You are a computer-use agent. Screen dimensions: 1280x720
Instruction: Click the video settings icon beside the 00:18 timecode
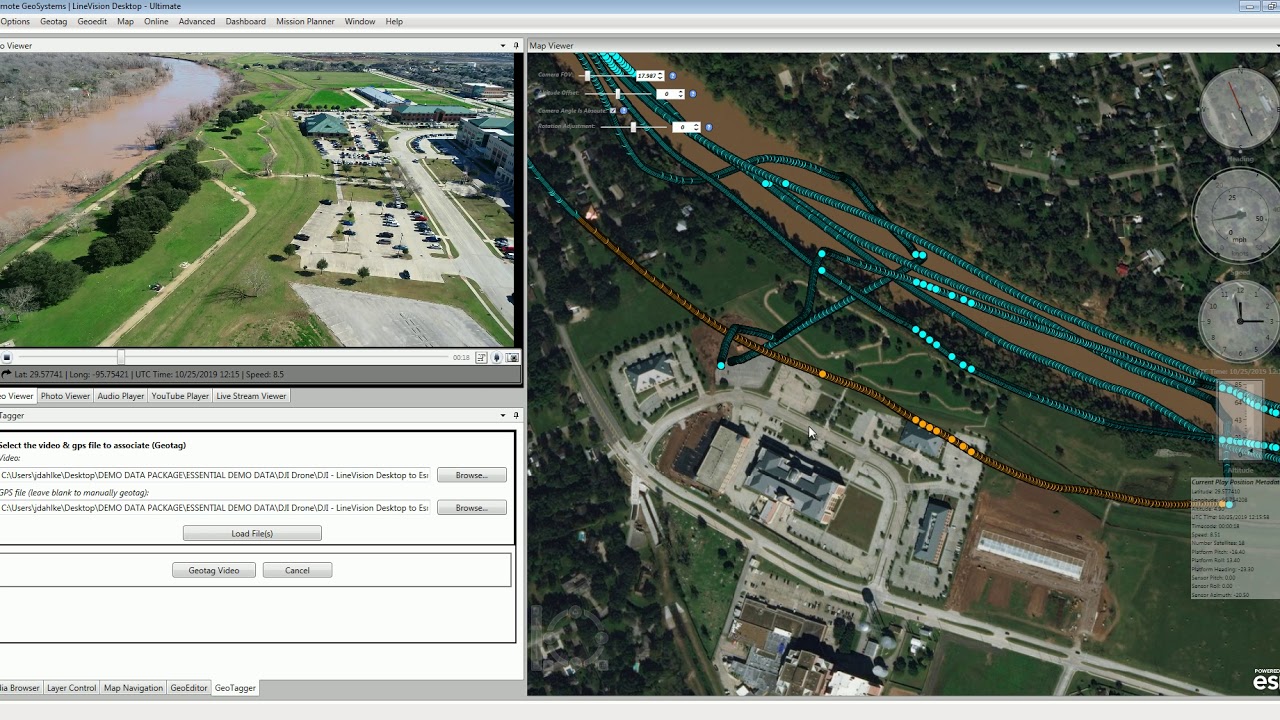click(481, 358)
